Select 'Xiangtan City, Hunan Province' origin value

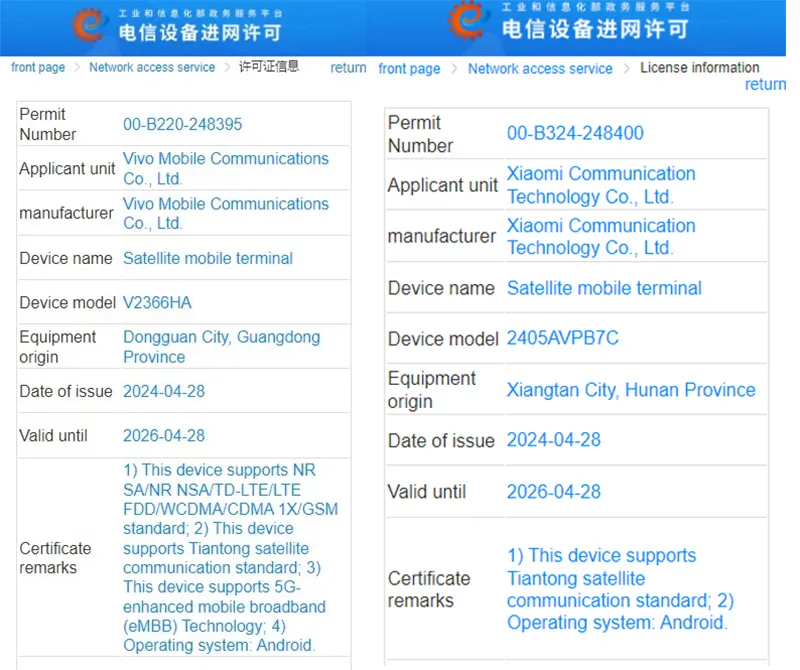[631, 390]
